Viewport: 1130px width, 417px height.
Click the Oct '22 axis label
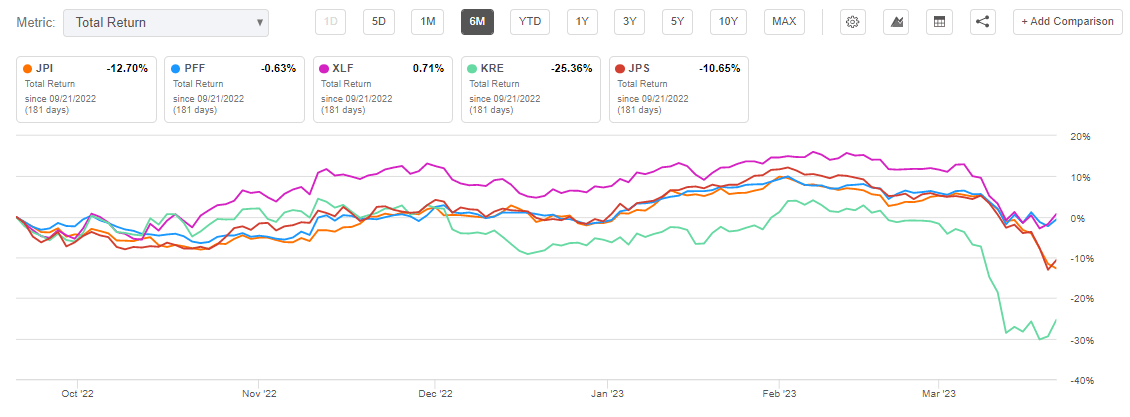tap(79, 394)
